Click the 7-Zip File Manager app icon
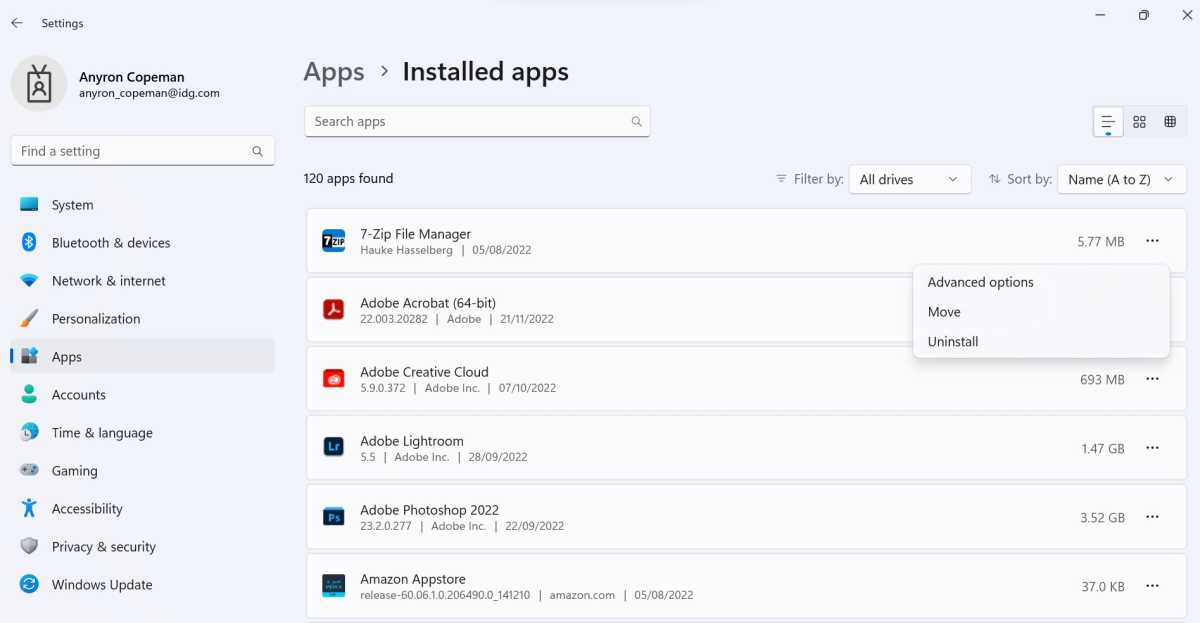1200x623 pixels. 334,241
